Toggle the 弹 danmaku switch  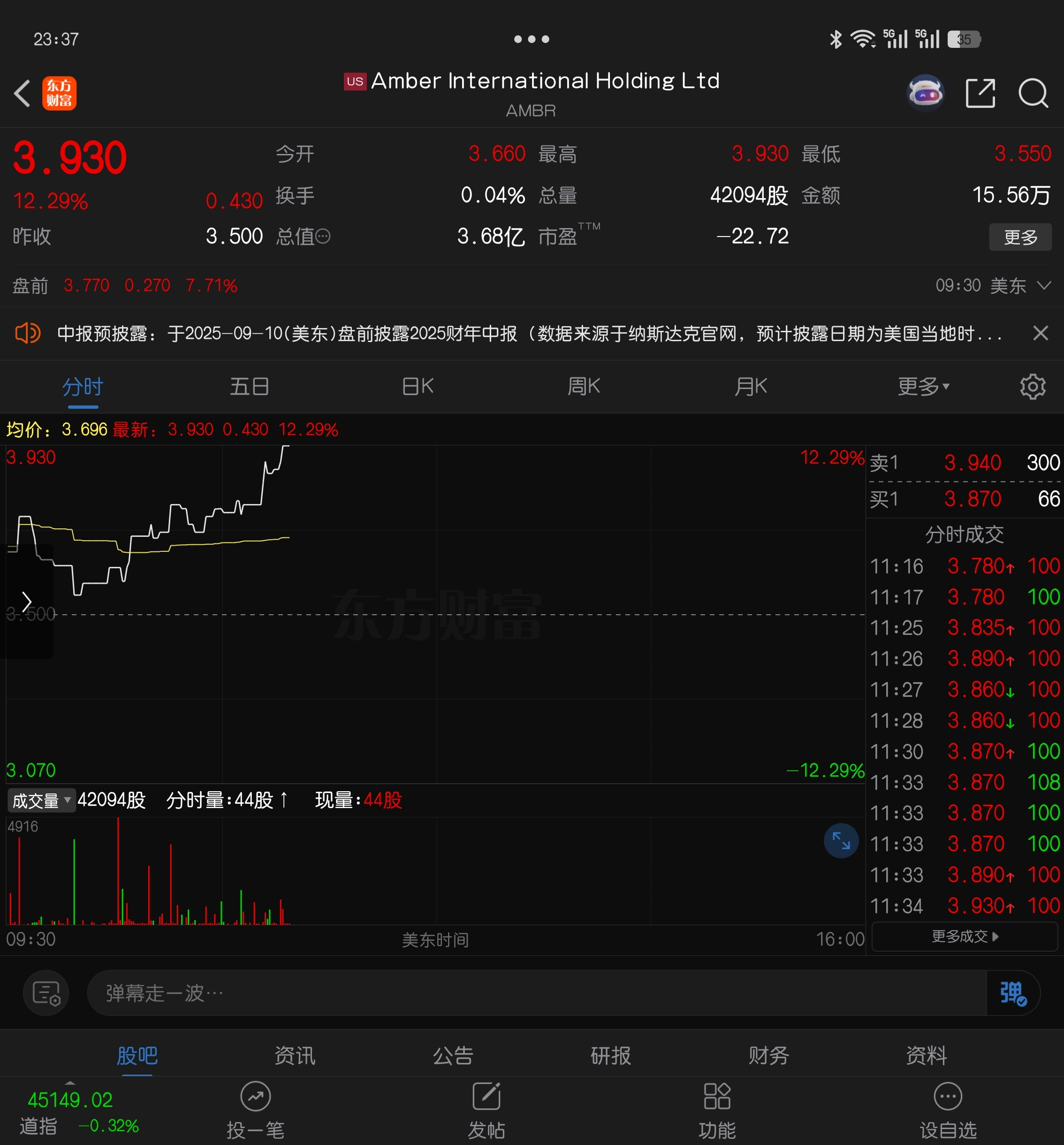tap(1013, 992)
